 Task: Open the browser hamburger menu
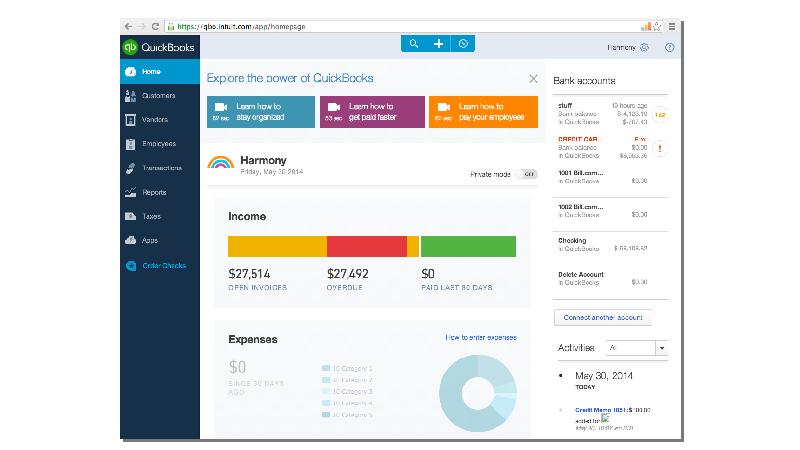click(673, 25)
